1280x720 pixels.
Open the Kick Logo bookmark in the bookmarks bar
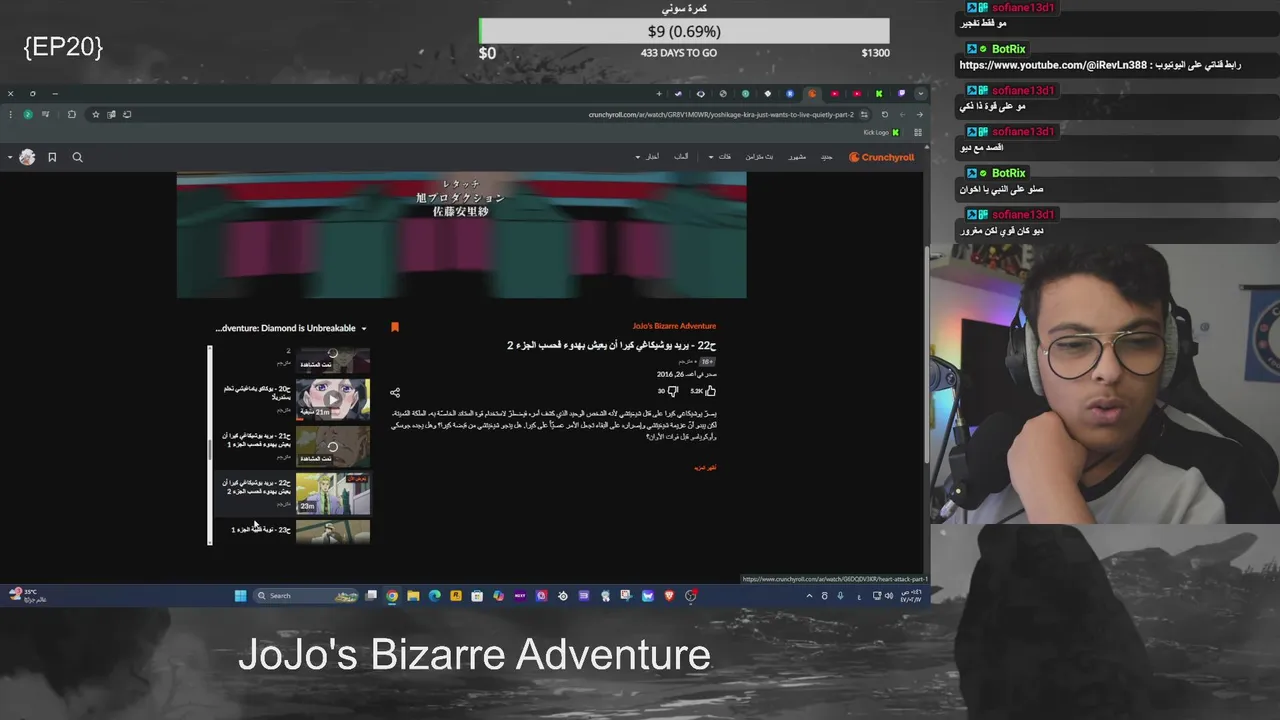tap(881, 132)
